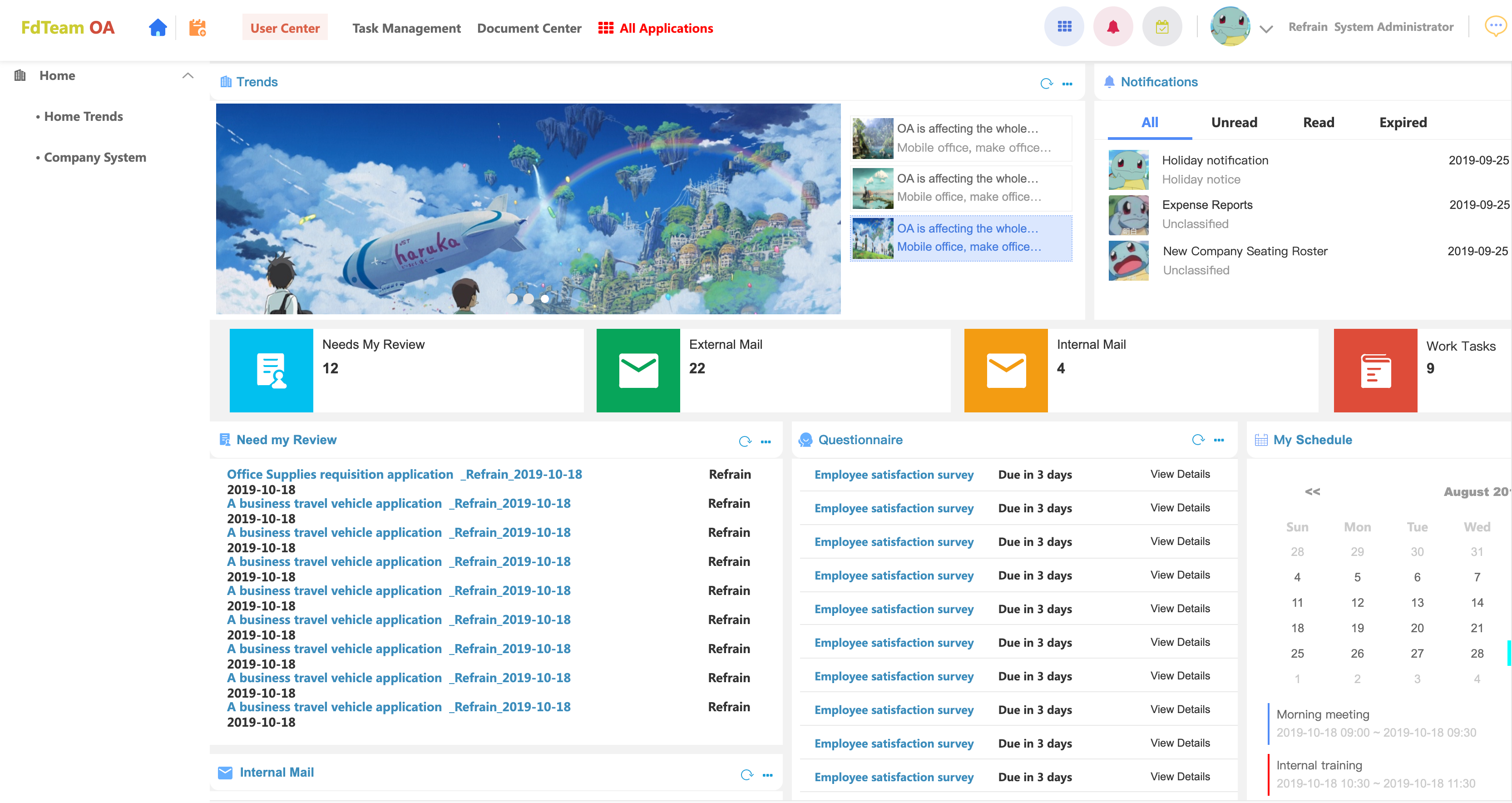Switch to User Center tab
This screenshot has height=803, width=1512.
coord(285,28)
